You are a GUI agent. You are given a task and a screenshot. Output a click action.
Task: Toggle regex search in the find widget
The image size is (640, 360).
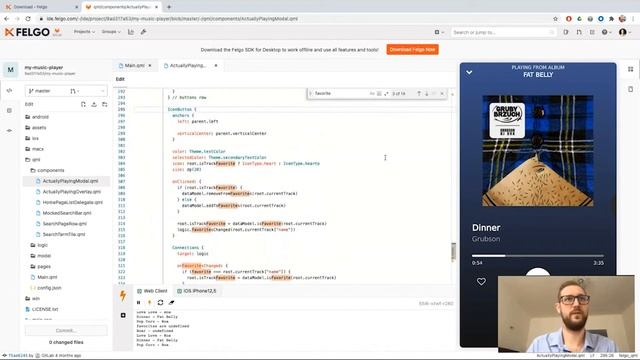[x=387, y=93]
